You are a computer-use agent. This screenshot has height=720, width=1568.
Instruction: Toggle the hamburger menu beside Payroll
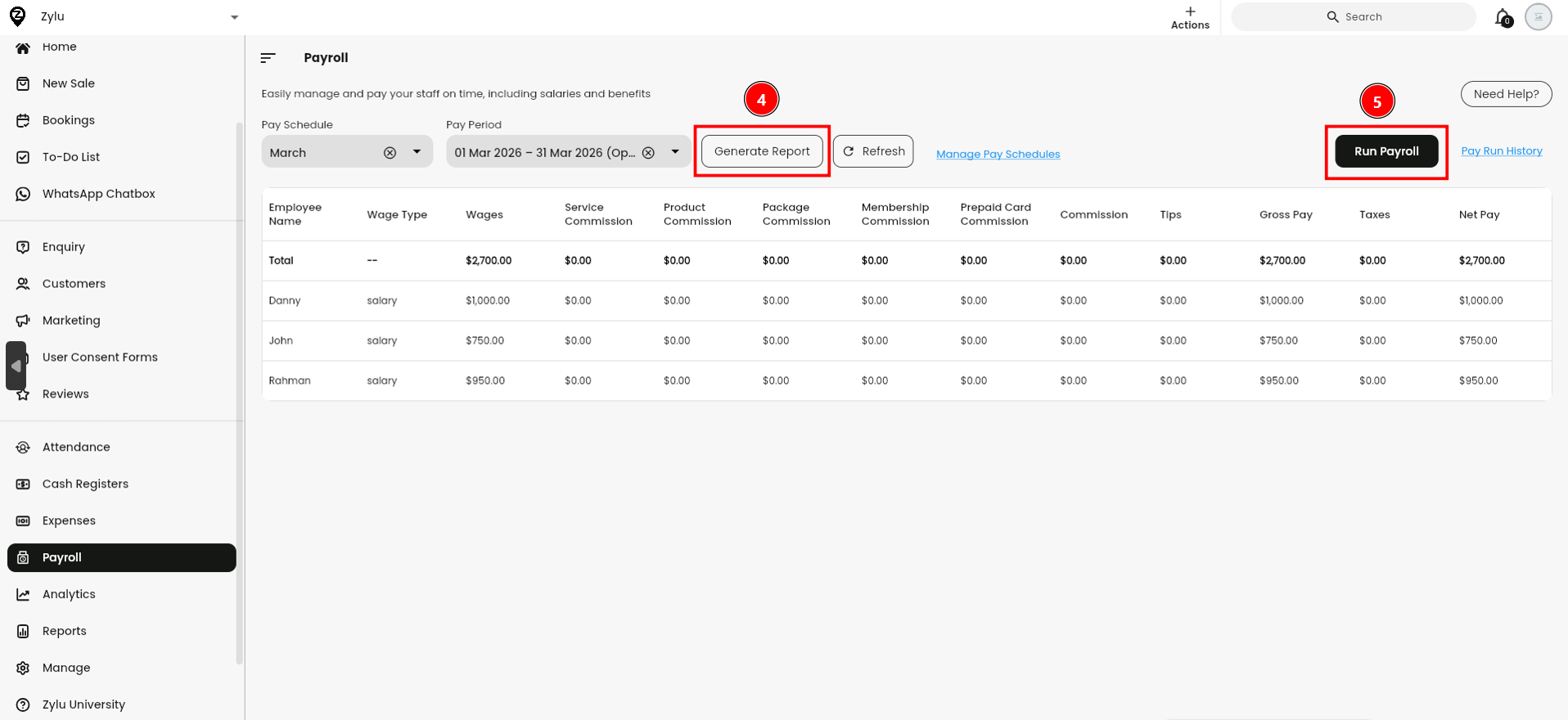point(268,58)
